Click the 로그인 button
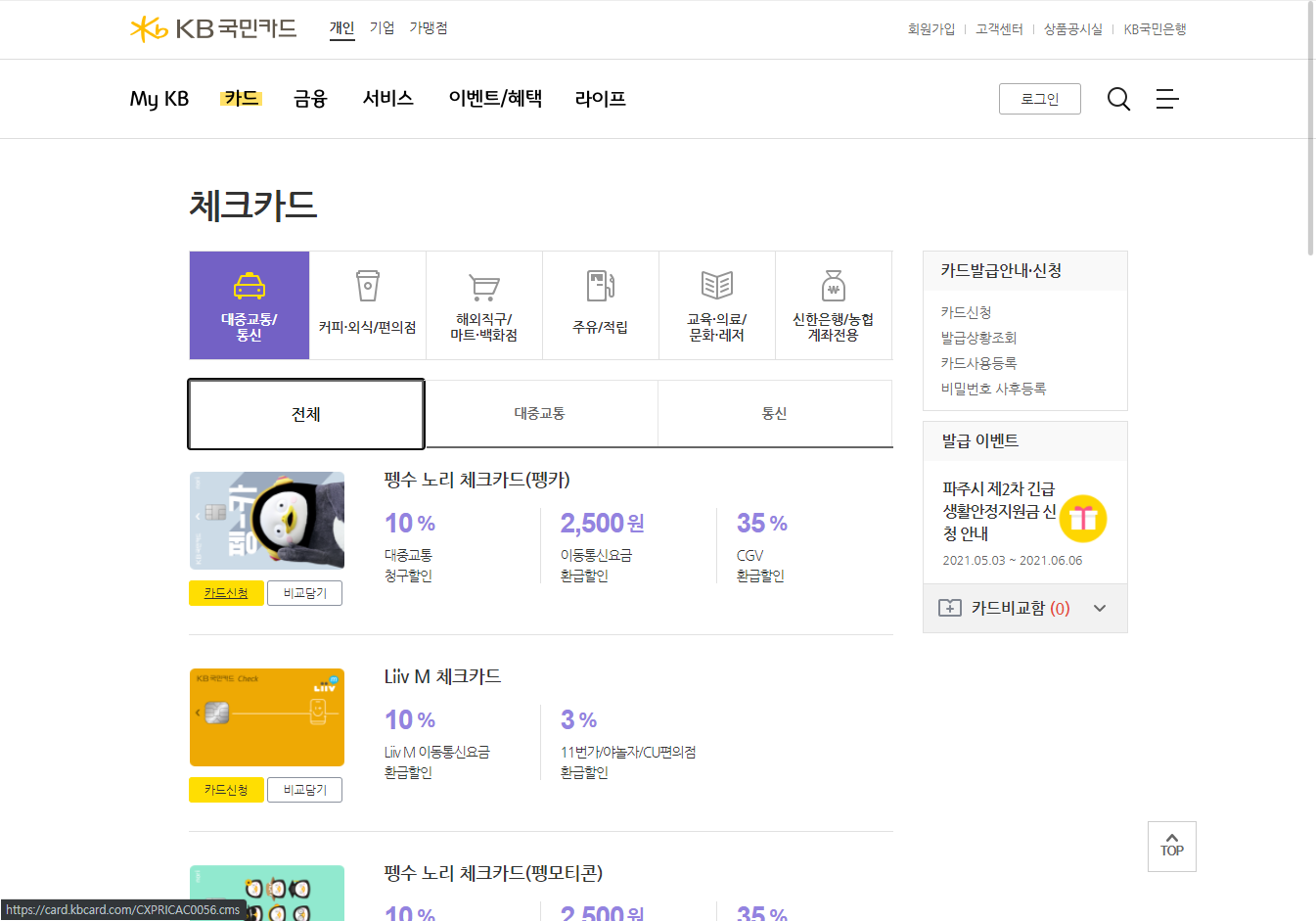Image resolution: width=1316 pixels, height=921 pixels. click(1039, 99)
